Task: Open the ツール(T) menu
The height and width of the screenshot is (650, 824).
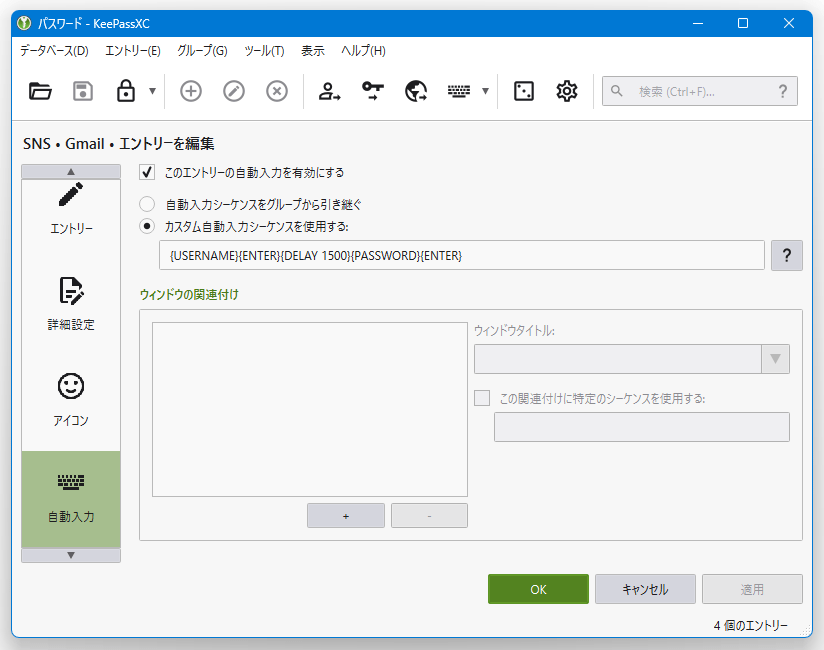Action: [x=264, y=51]
